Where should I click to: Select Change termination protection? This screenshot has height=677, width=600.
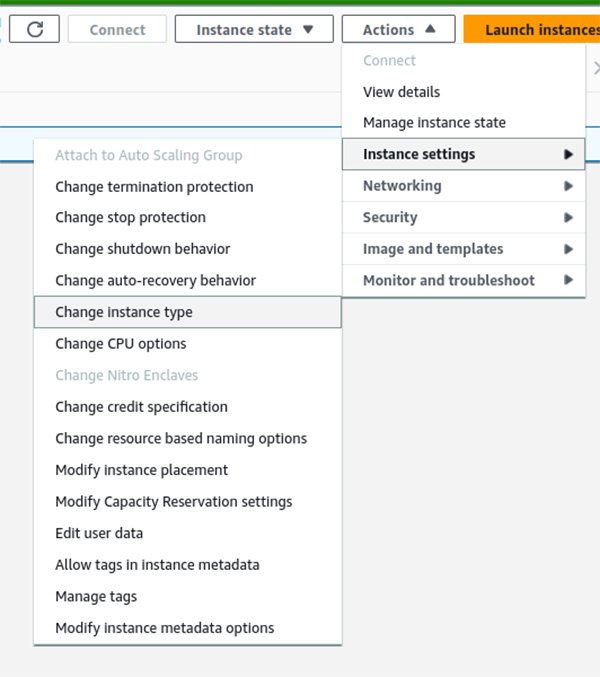point(154,187)
